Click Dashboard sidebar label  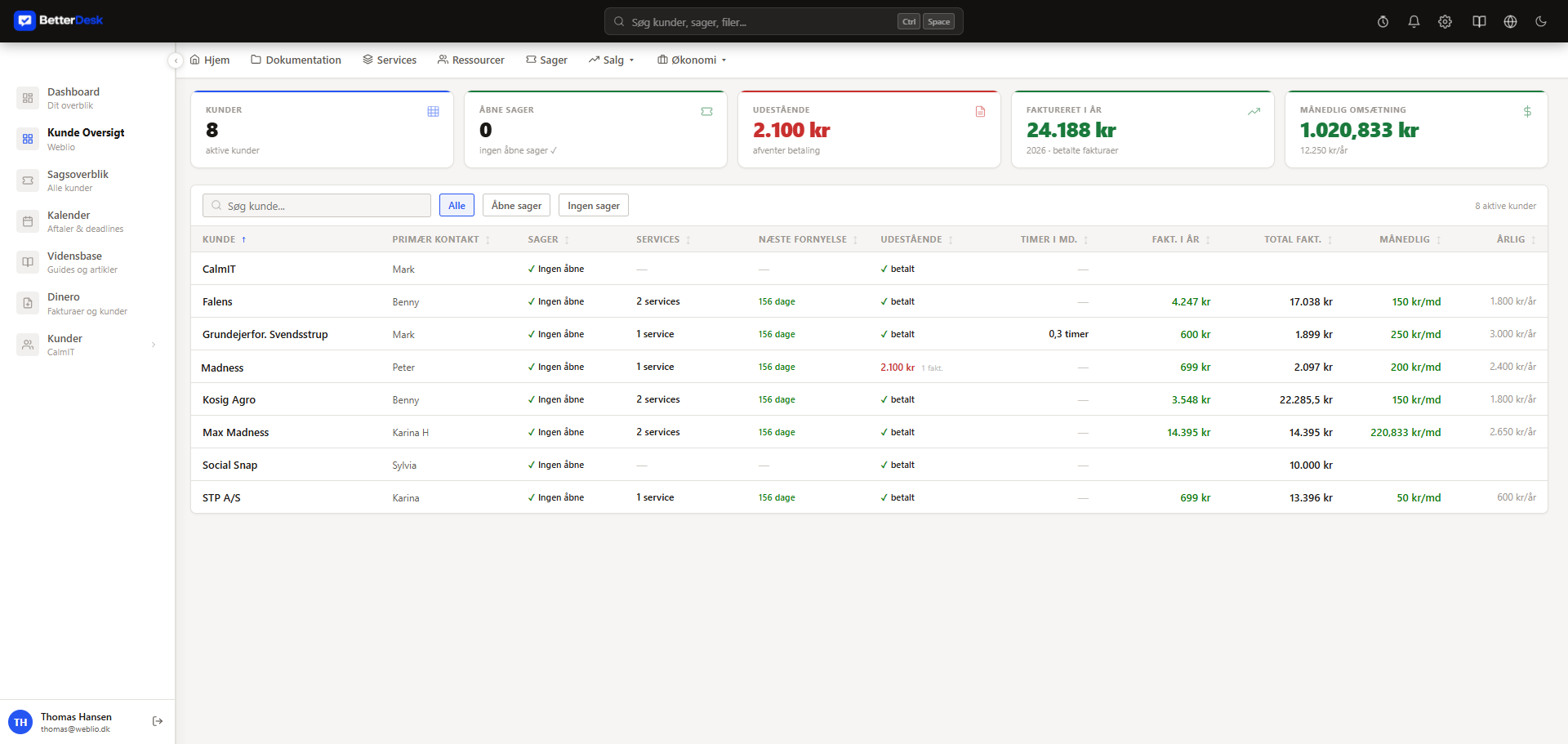[73, 91]
